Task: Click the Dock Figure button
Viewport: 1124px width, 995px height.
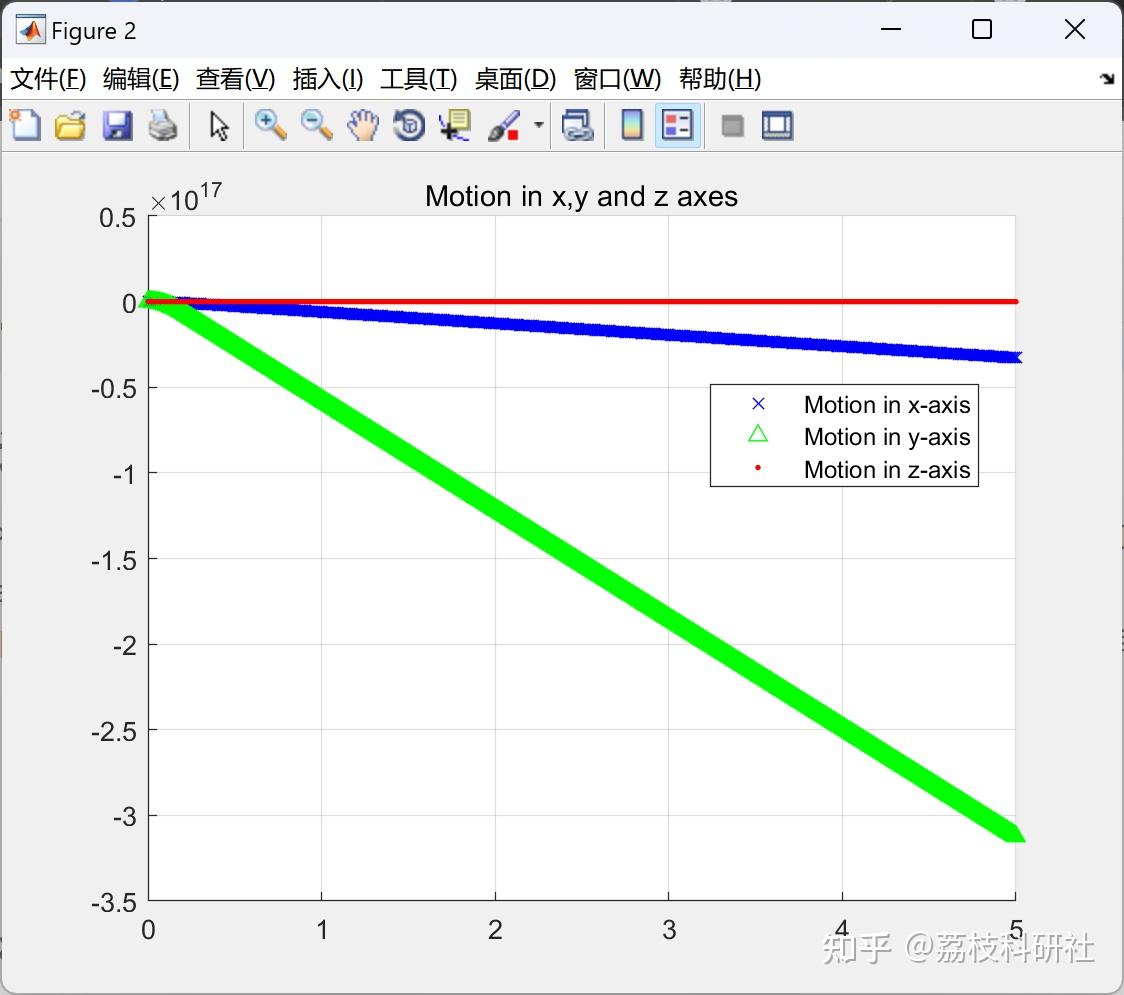Action: point(777,126)
